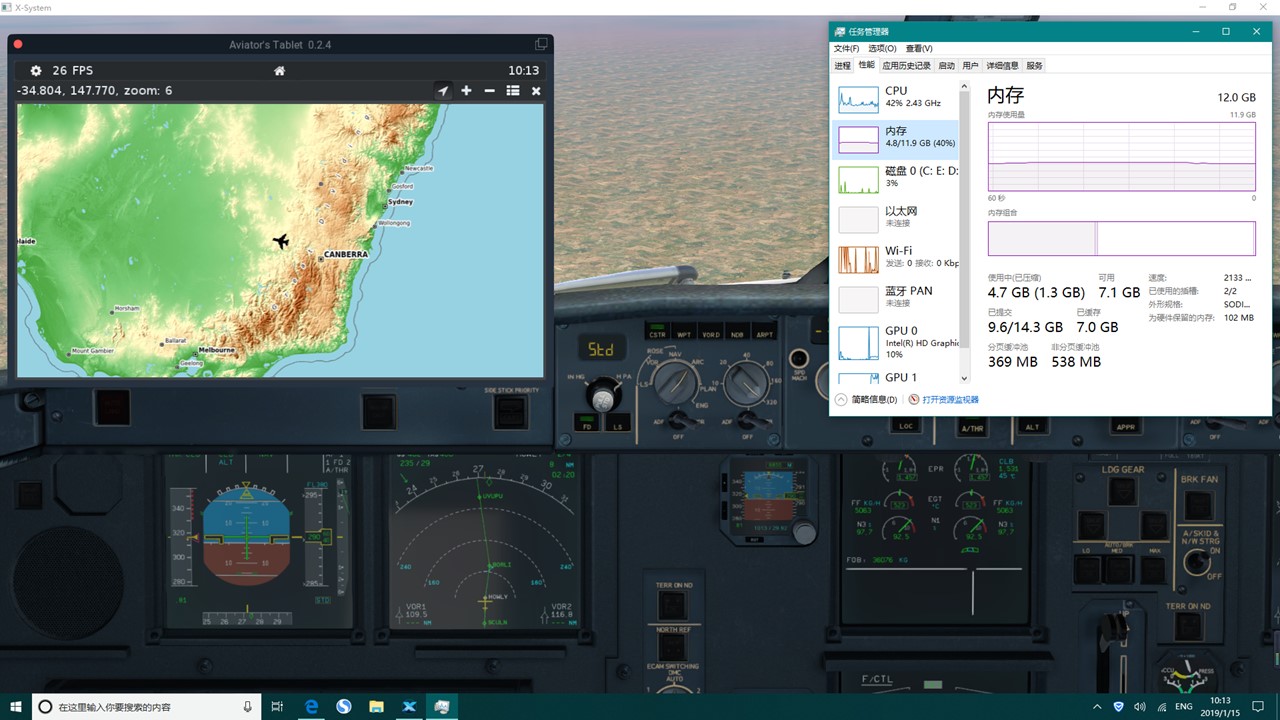Toggle follow-aircraft arrow on the map
This screenshot has height=720, width=1280.
click(x=443, y=91)
